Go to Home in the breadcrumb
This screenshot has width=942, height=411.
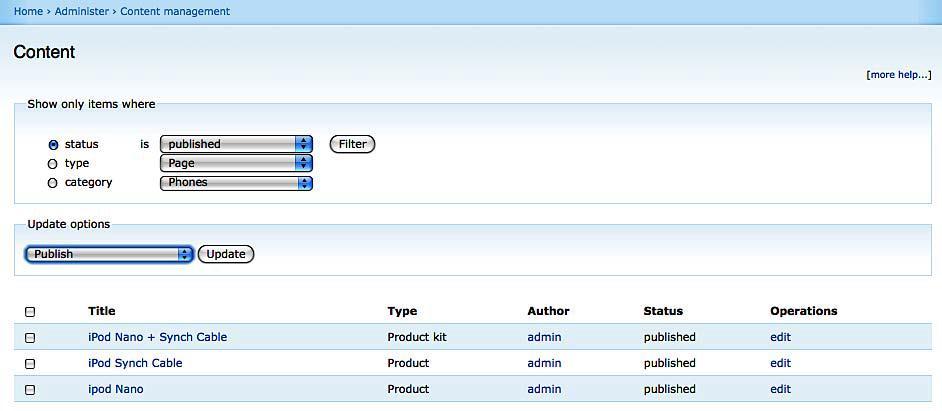point(28,11)
